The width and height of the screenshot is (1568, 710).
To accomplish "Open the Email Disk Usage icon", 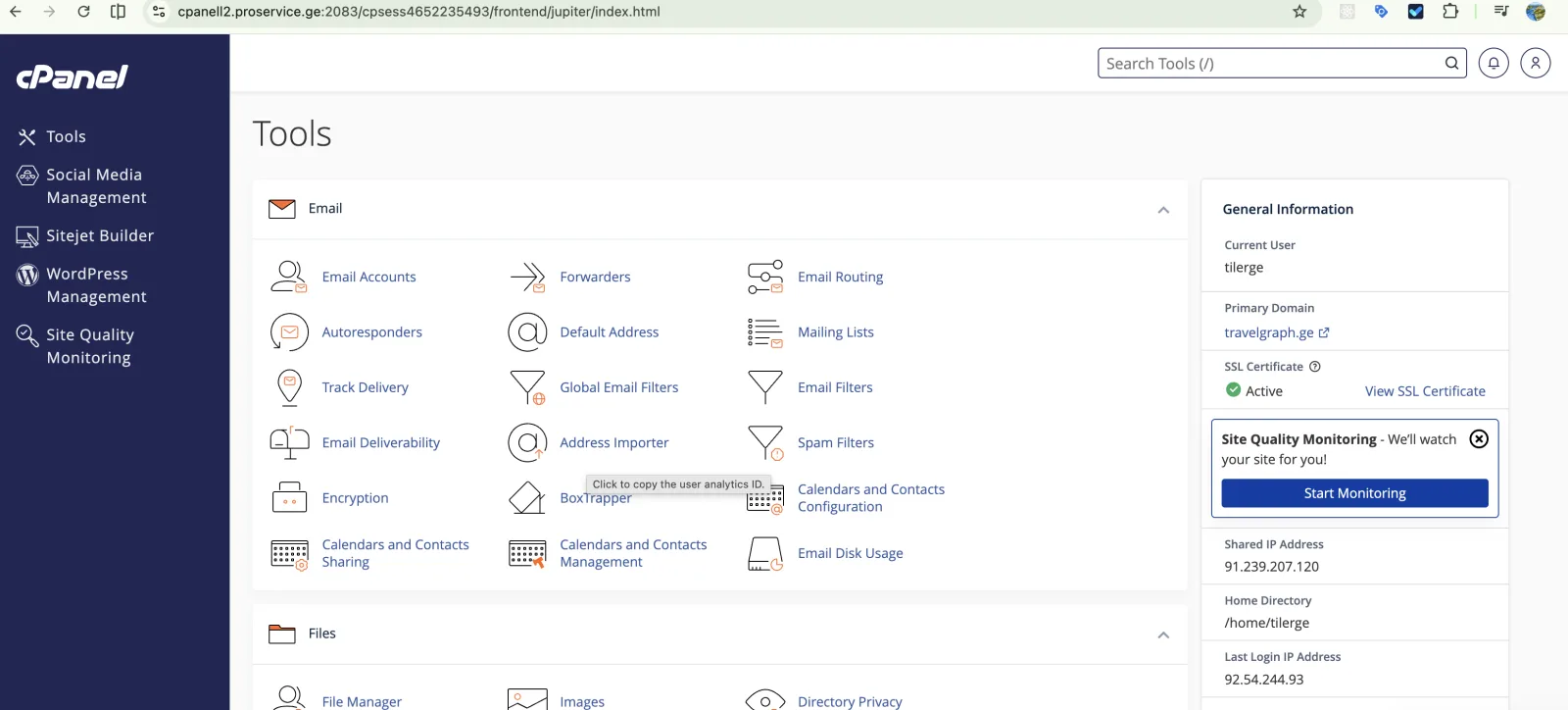I will (x=765, y=554).
